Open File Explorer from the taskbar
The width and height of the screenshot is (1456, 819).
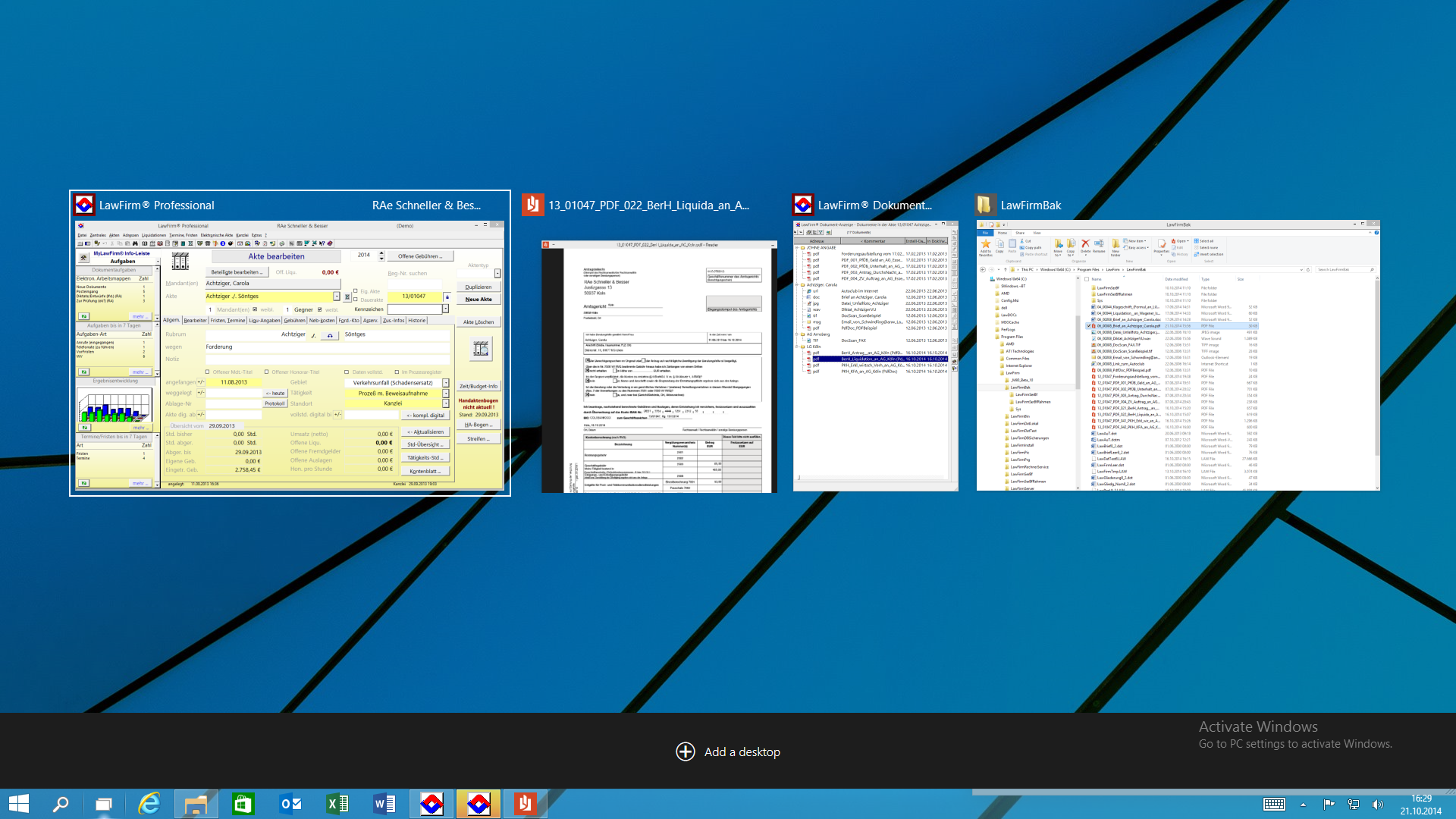click(x=196, y=804)
